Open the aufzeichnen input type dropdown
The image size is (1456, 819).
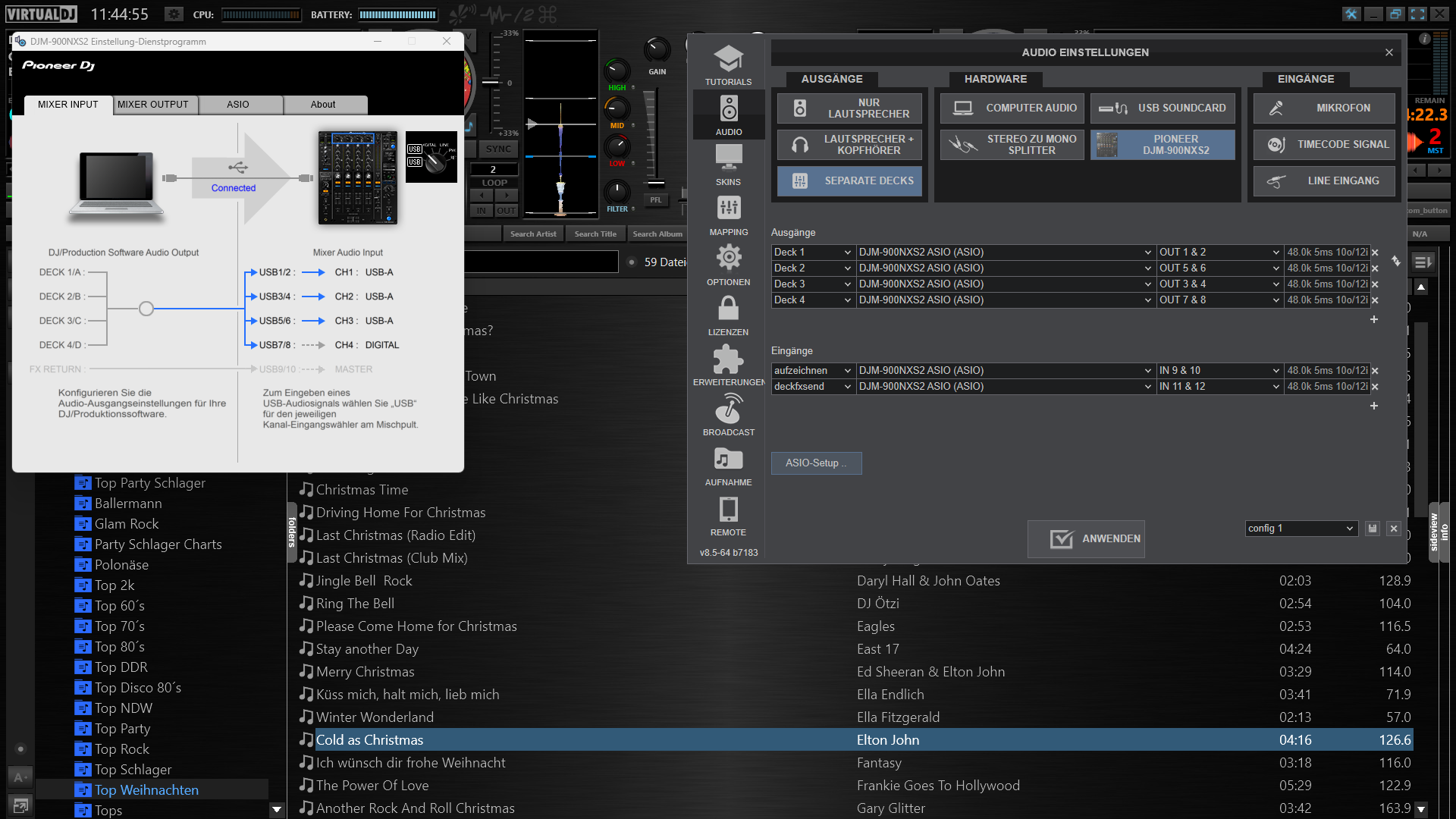point(813,371)
